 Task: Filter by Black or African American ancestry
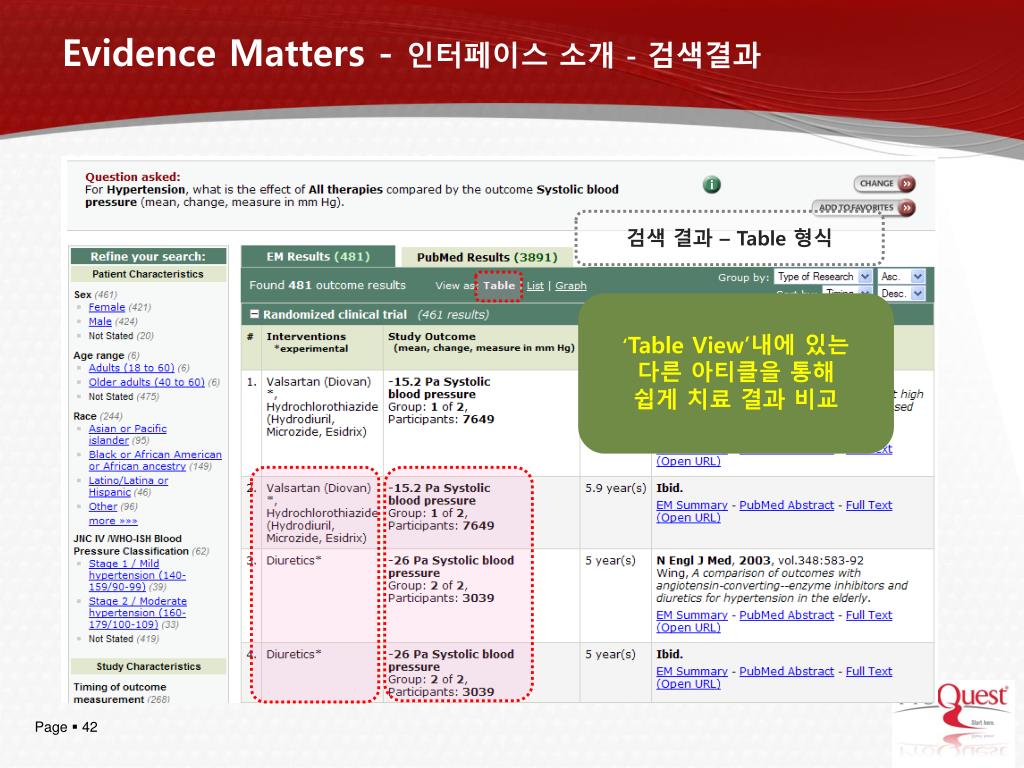point(155,460)
